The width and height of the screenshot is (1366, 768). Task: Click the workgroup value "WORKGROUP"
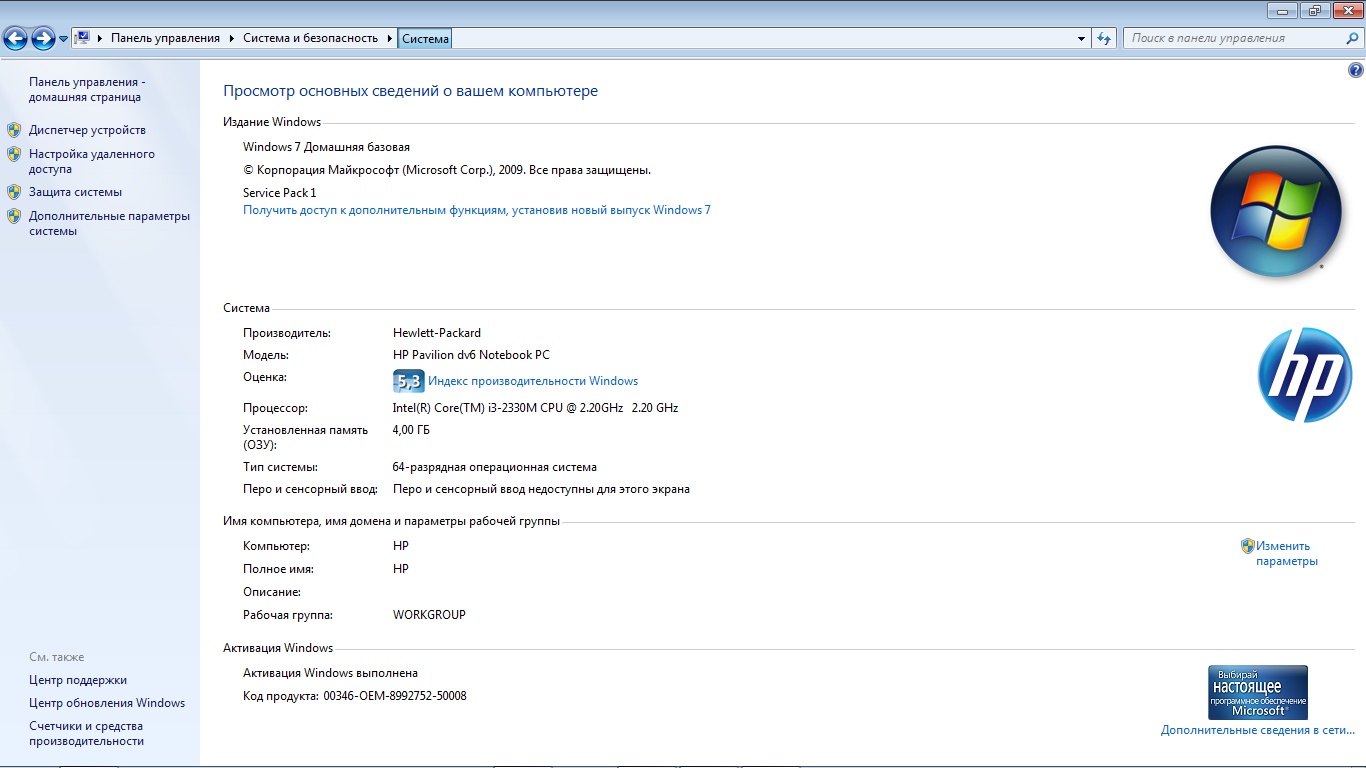click(x=429, y=615)
